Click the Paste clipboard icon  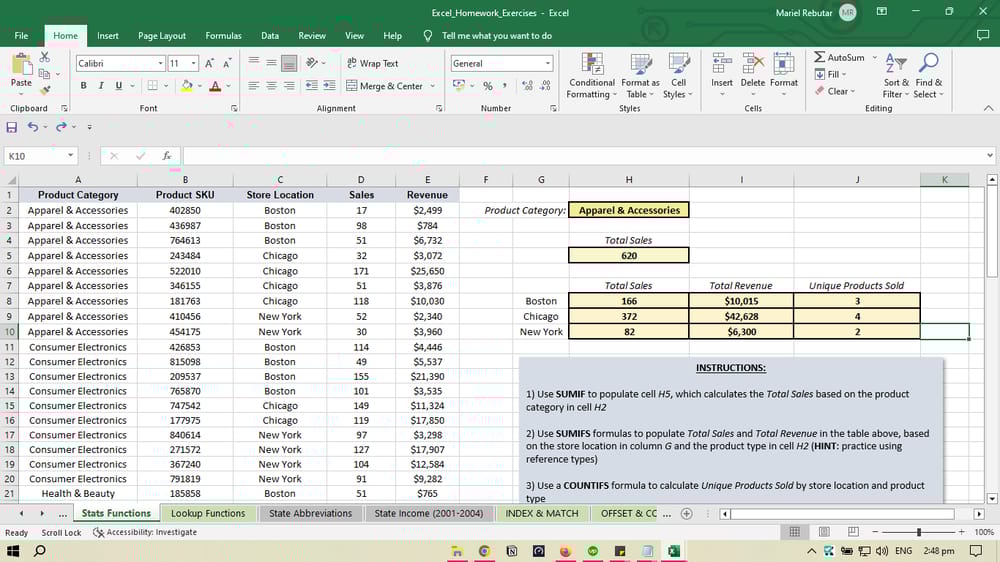21,65
